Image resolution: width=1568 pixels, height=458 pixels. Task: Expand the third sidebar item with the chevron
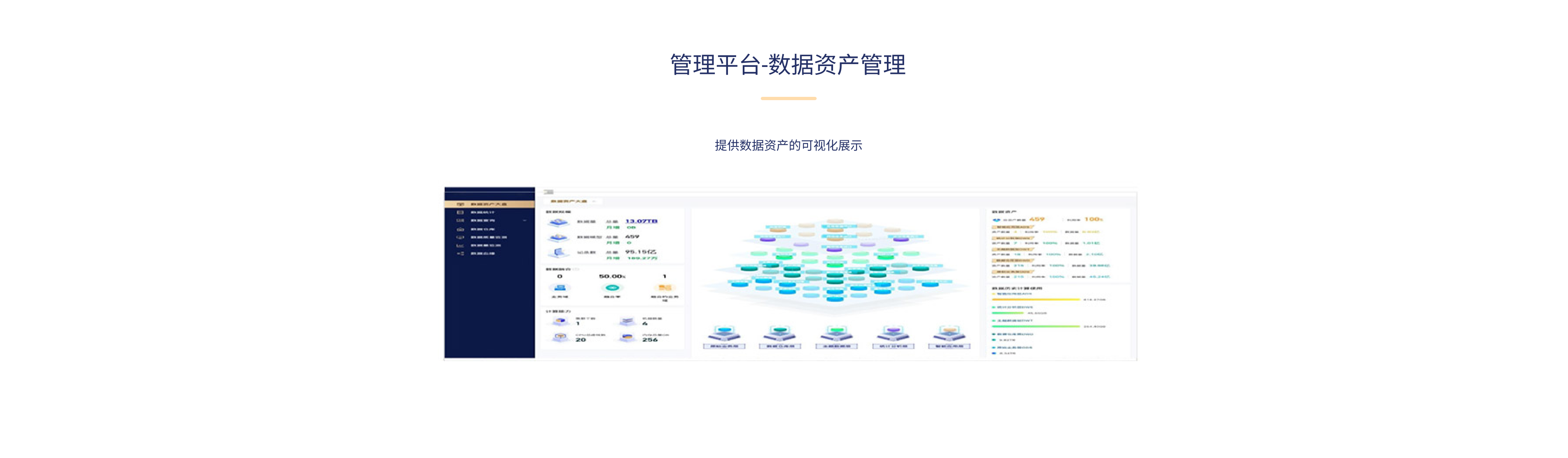click(489, 221)
